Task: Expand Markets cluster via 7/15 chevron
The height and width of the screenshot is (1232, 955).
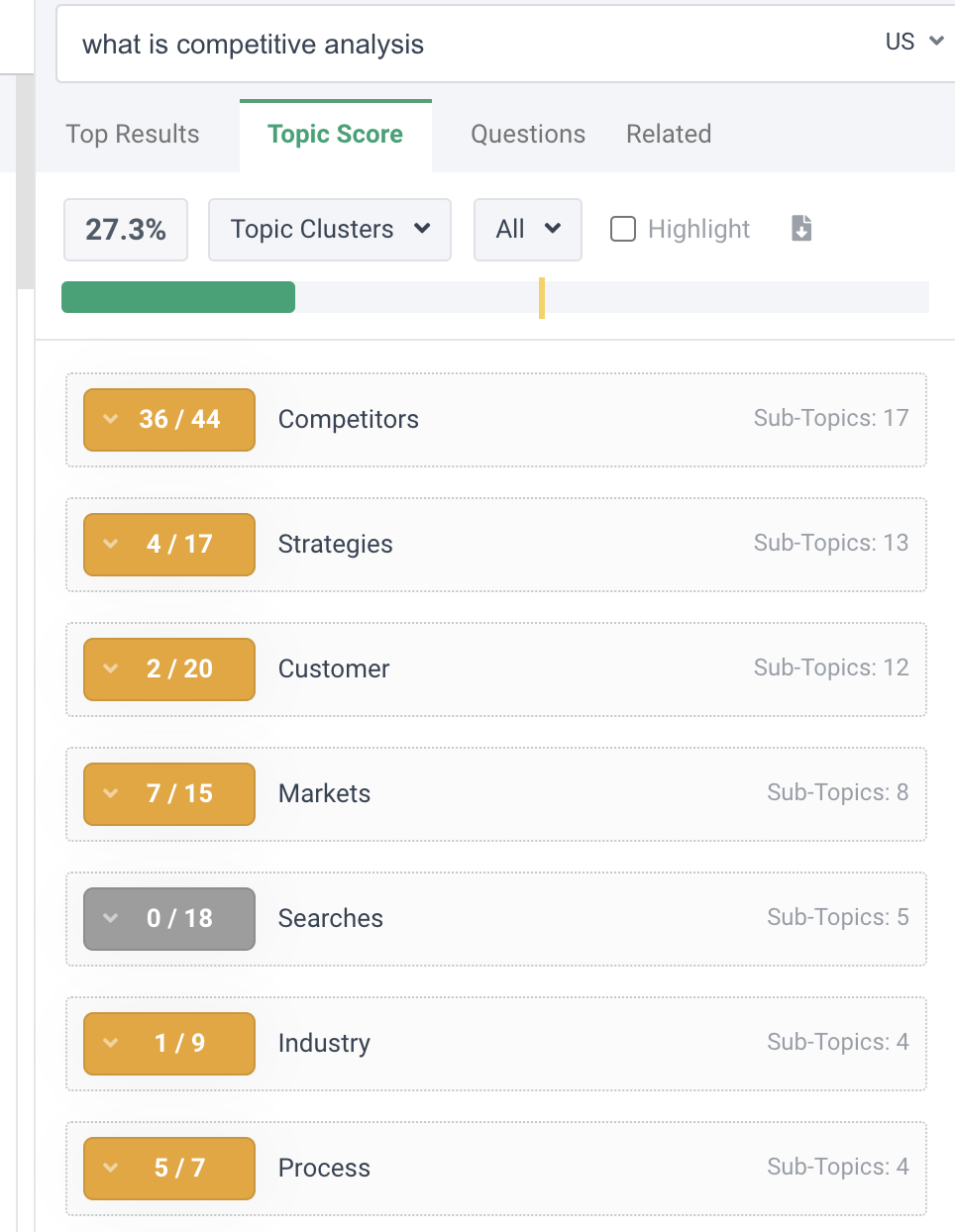Action: pyautogui.click(x=111, y=793)
